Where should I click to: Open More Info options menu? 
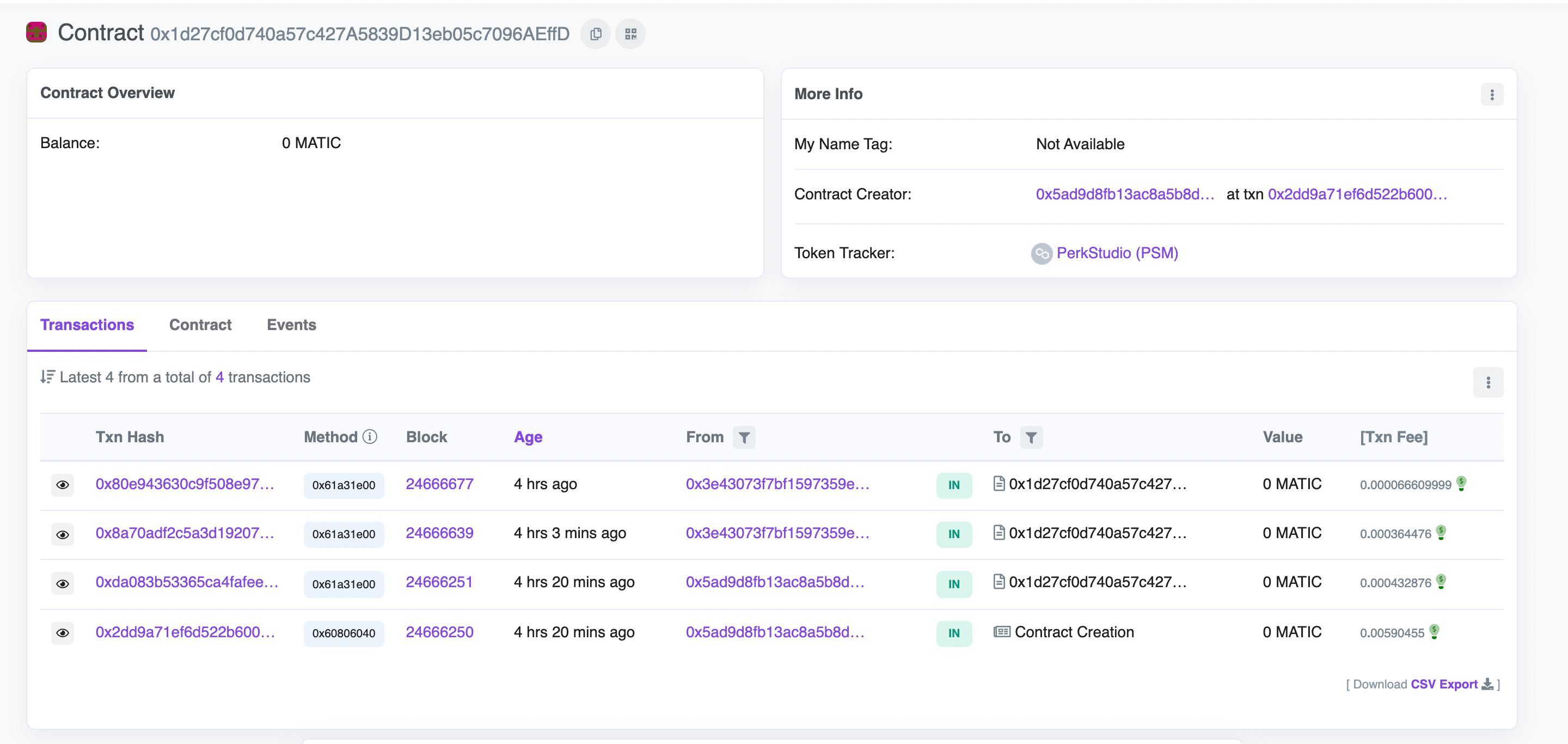tap(1491, 94)
